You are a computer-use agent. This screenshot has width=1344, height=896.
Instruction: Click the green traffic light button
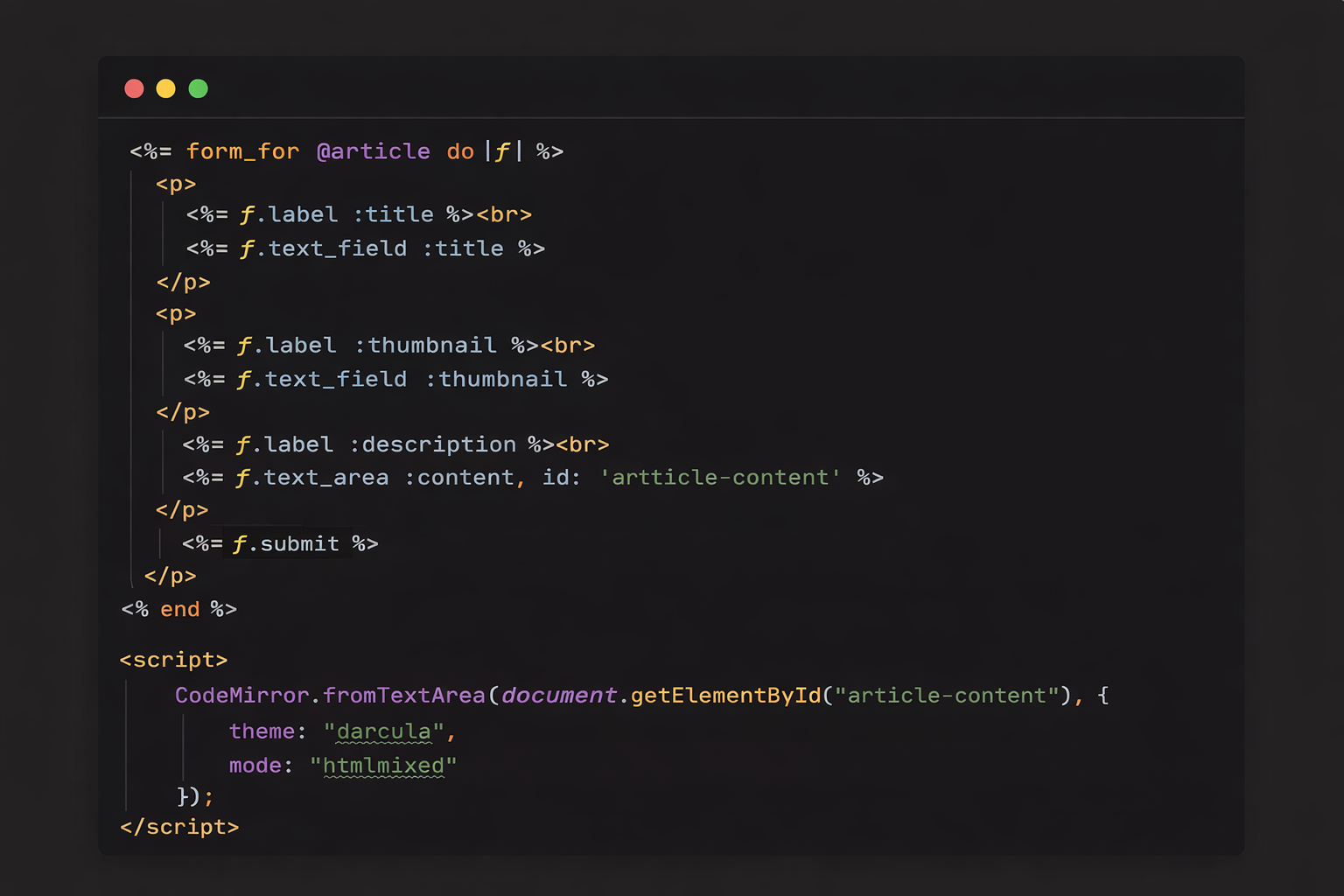click(198, 88)
